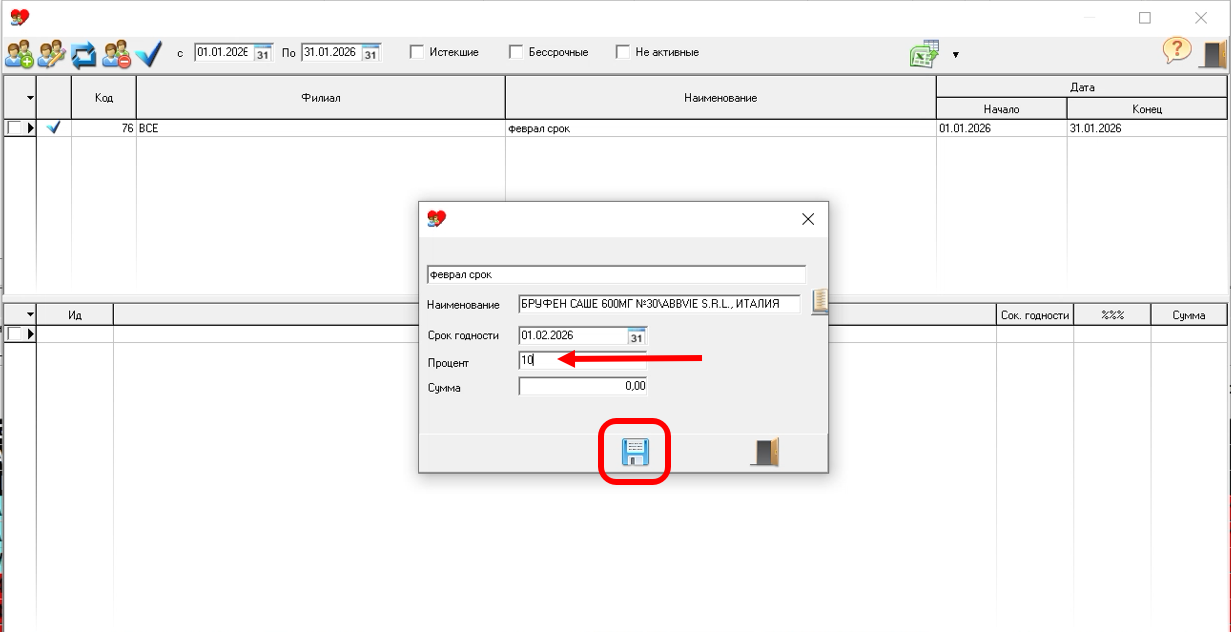This screenshot has width=1231, height=632.
Task: Click the exit door icon in main toolbar
Action: tap(1212, 54)
